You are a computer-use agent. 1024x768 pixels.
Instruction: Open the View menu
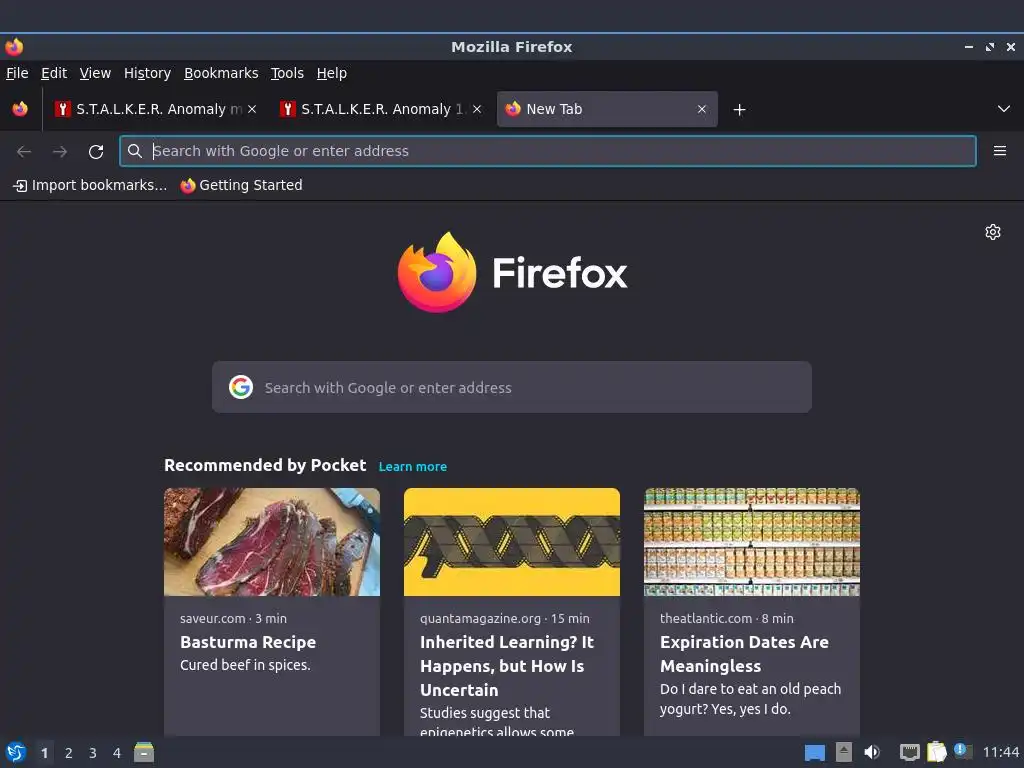[95, 73]
